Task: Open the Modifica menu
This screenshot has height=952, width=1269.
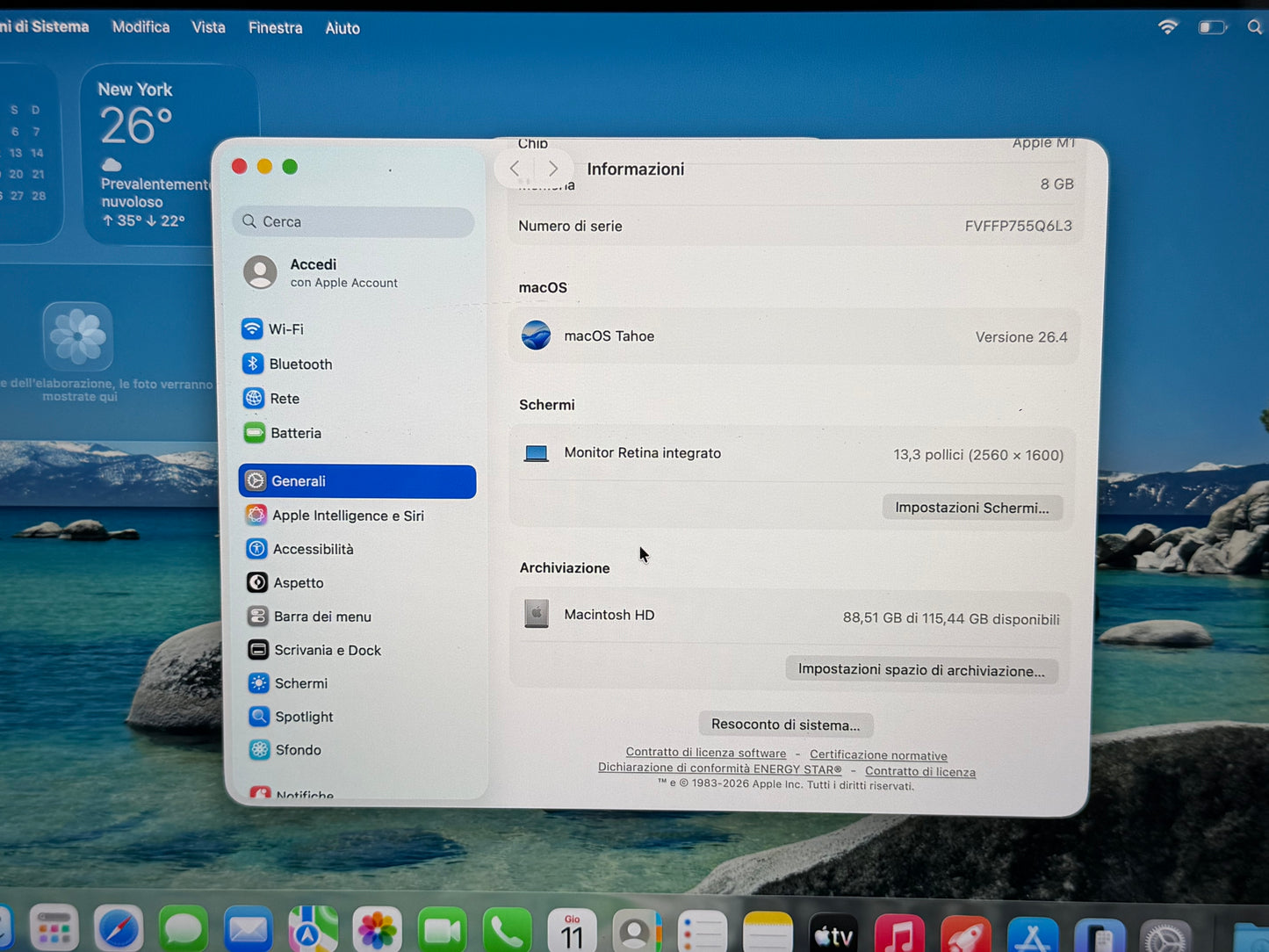Action: [141, 27]
